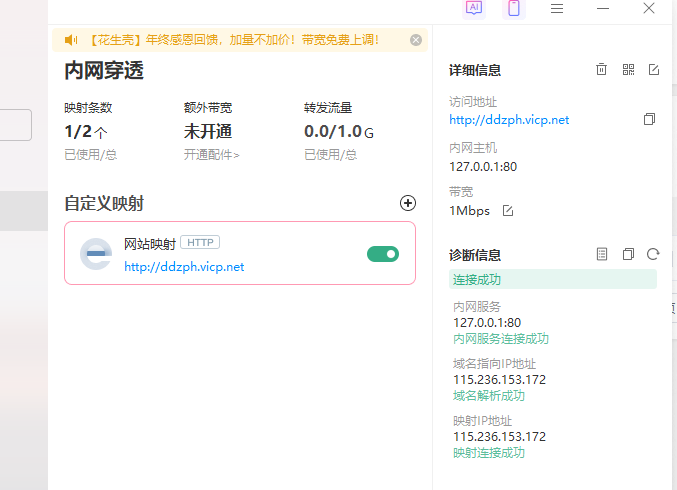Viewport: 677px width, 490px height.
Task: Copy the access address http://ddzph.vicp.net
Action: (x=649, y=120)
